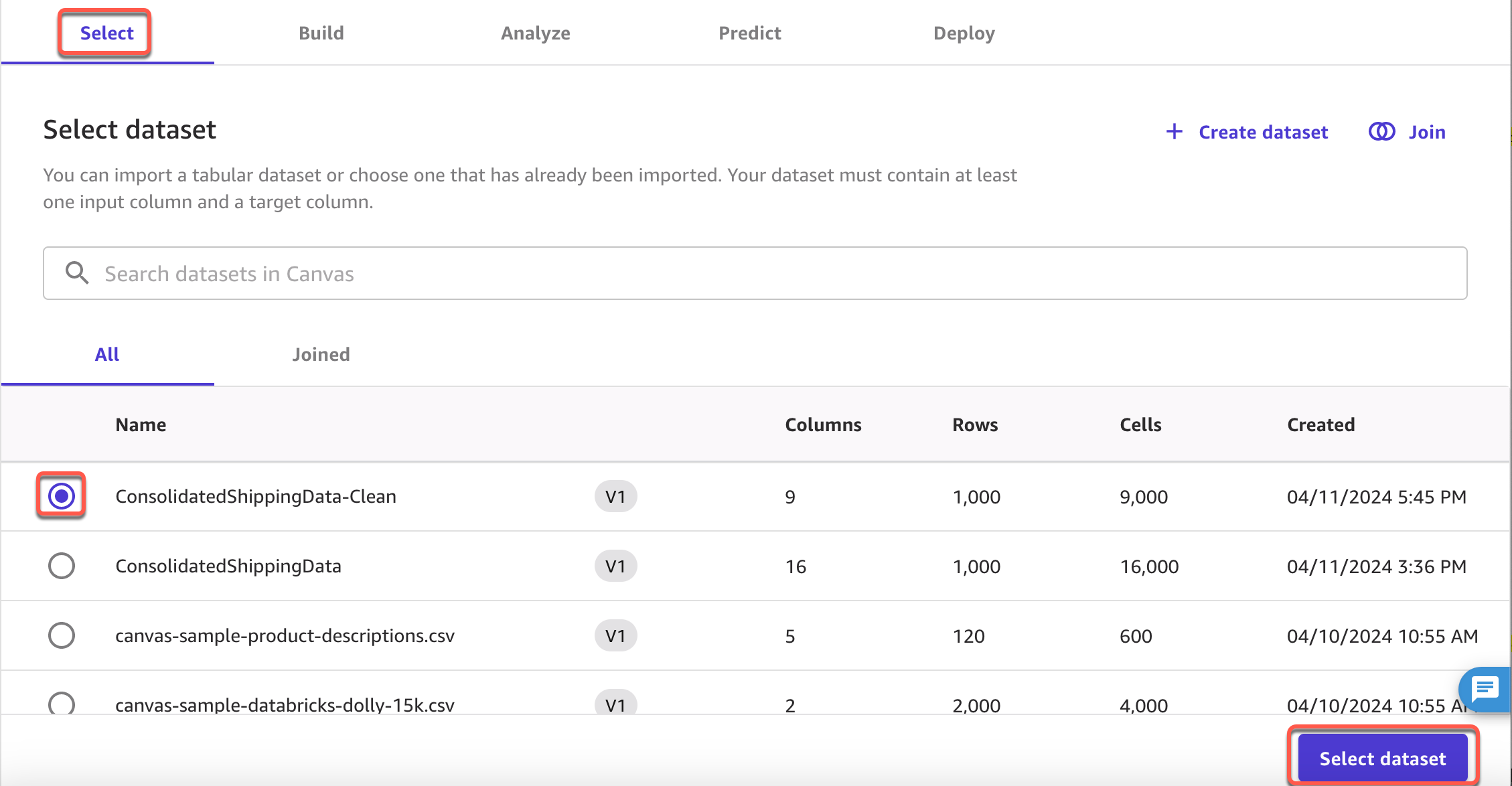Viewport: 1512px width, 786px height.
Task: Click the Join overlapping circles icon
Action: 1381,132
